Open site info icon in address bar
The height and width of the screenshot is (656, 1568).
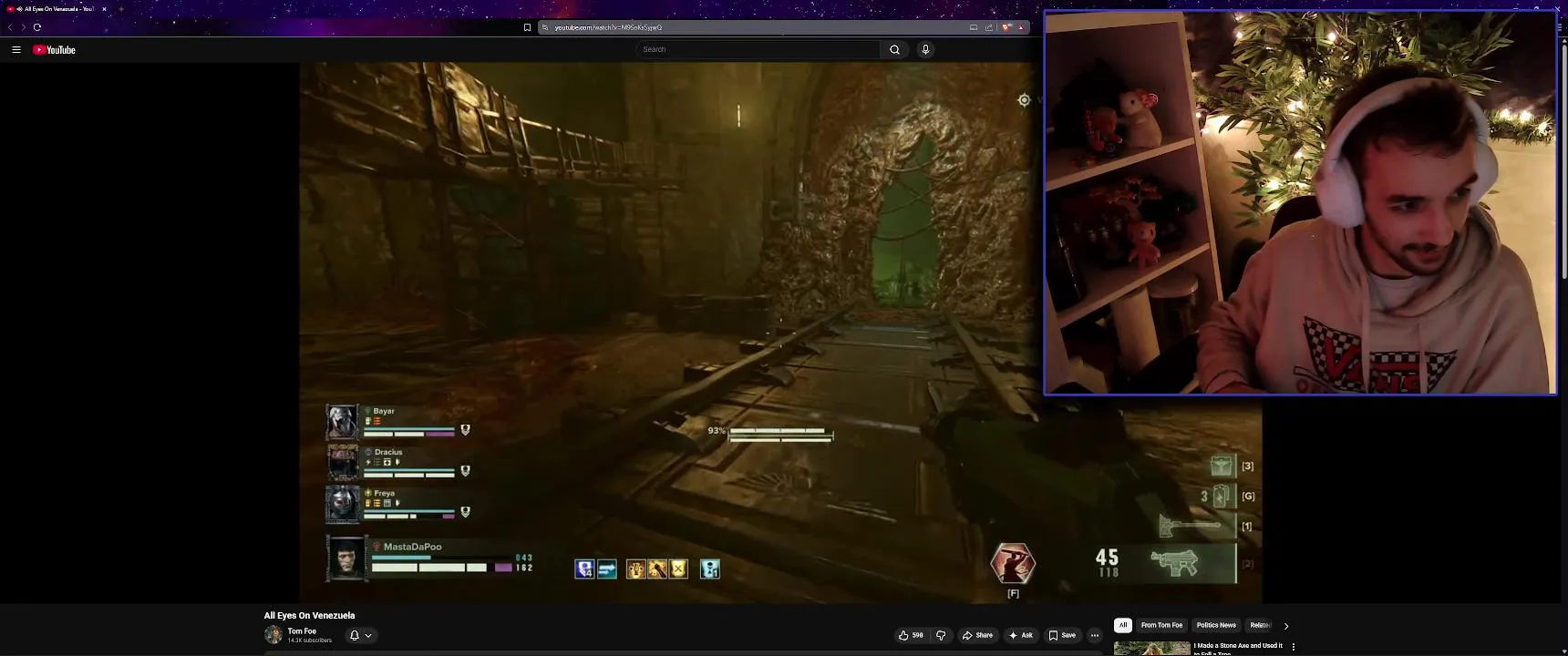tap(545, 27)
